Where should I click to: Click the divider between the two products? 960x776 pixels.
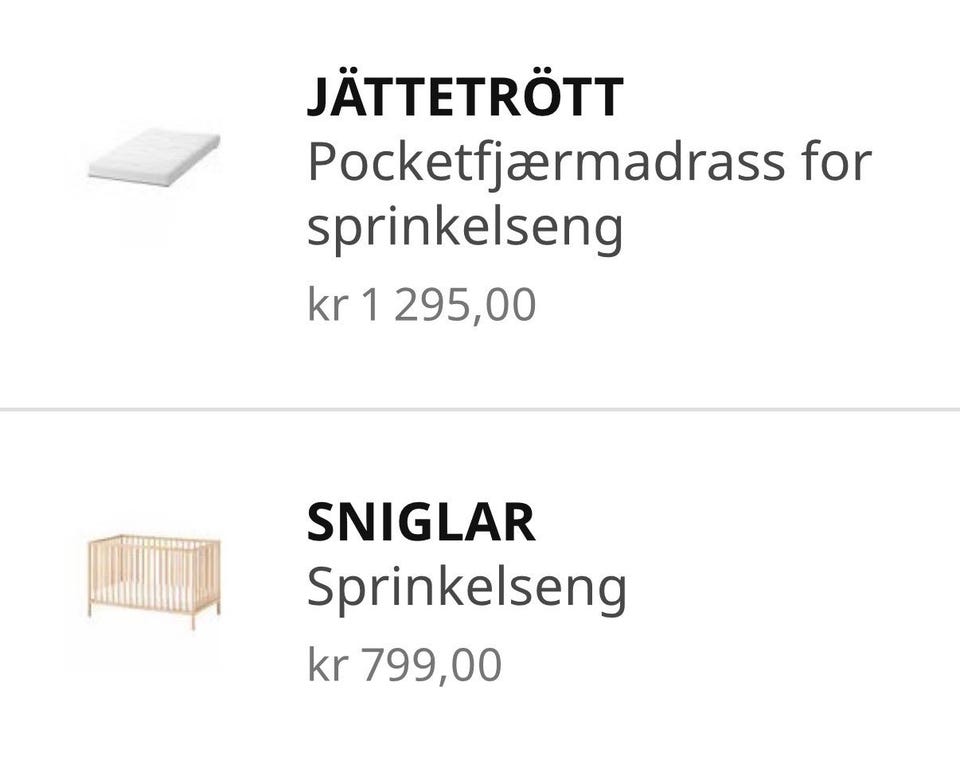click(480, 409)
